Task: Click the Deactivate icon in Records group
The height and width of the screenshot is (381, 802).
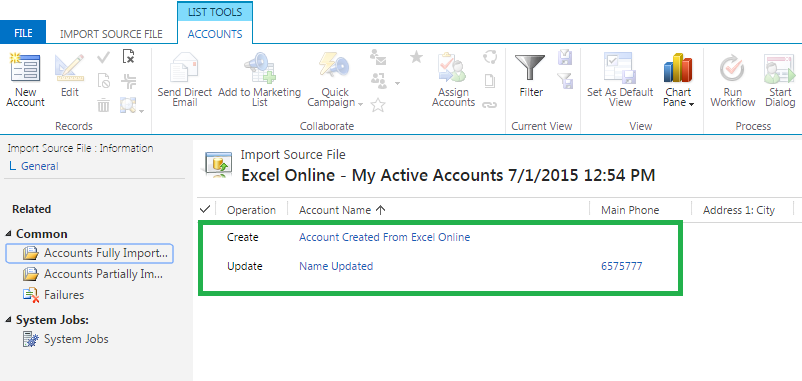Action: (103, 81)
